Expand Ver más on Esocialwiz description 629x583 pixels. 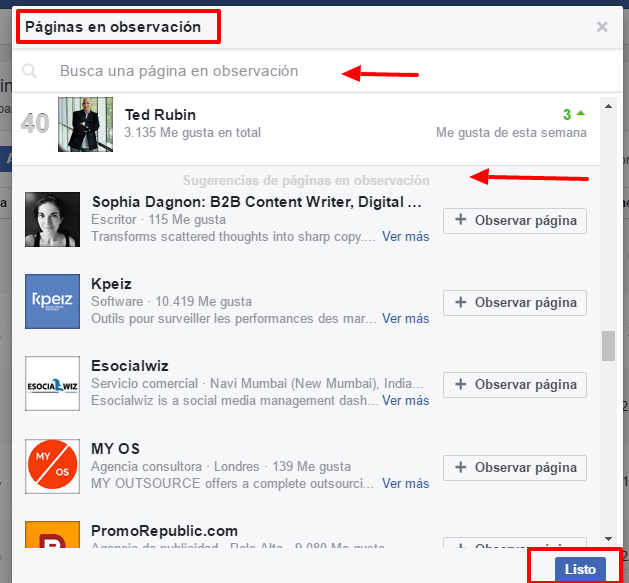[406, 400]
